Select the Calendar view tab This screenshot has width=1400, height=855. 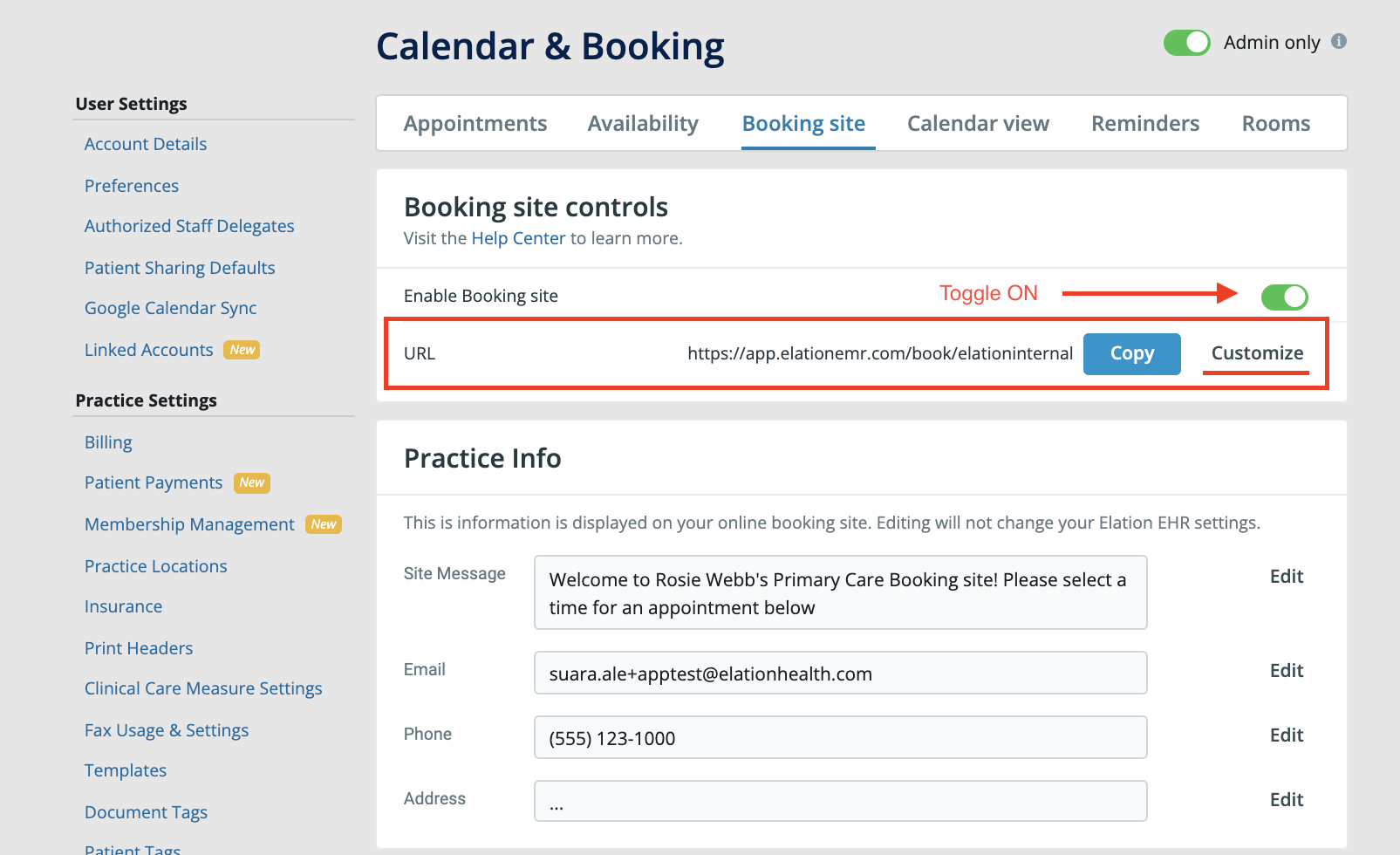point(978,123)
